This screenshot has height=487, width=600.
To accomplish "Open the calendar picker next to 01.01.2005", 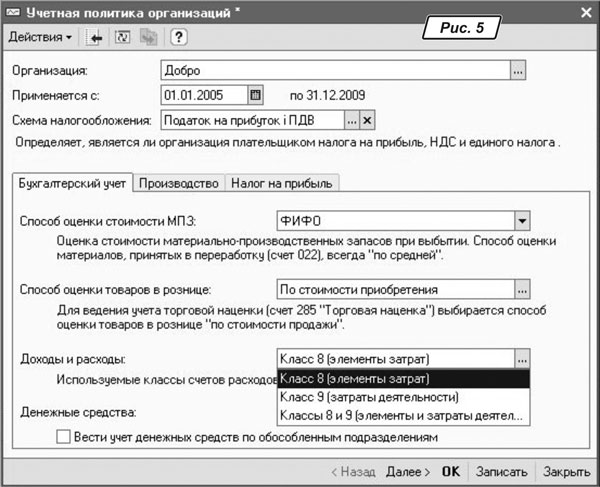I will tap(255, 96).
